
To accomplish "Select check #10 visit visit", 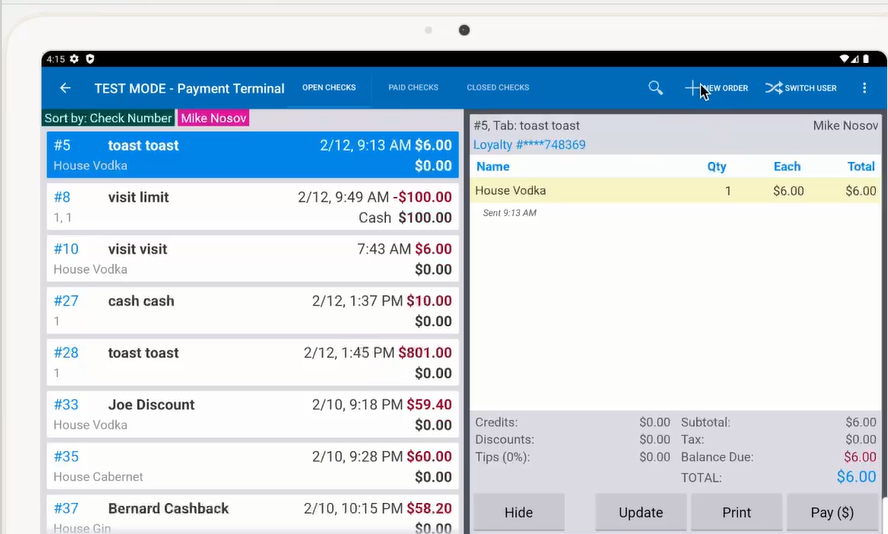I will (x=253, y=259).
